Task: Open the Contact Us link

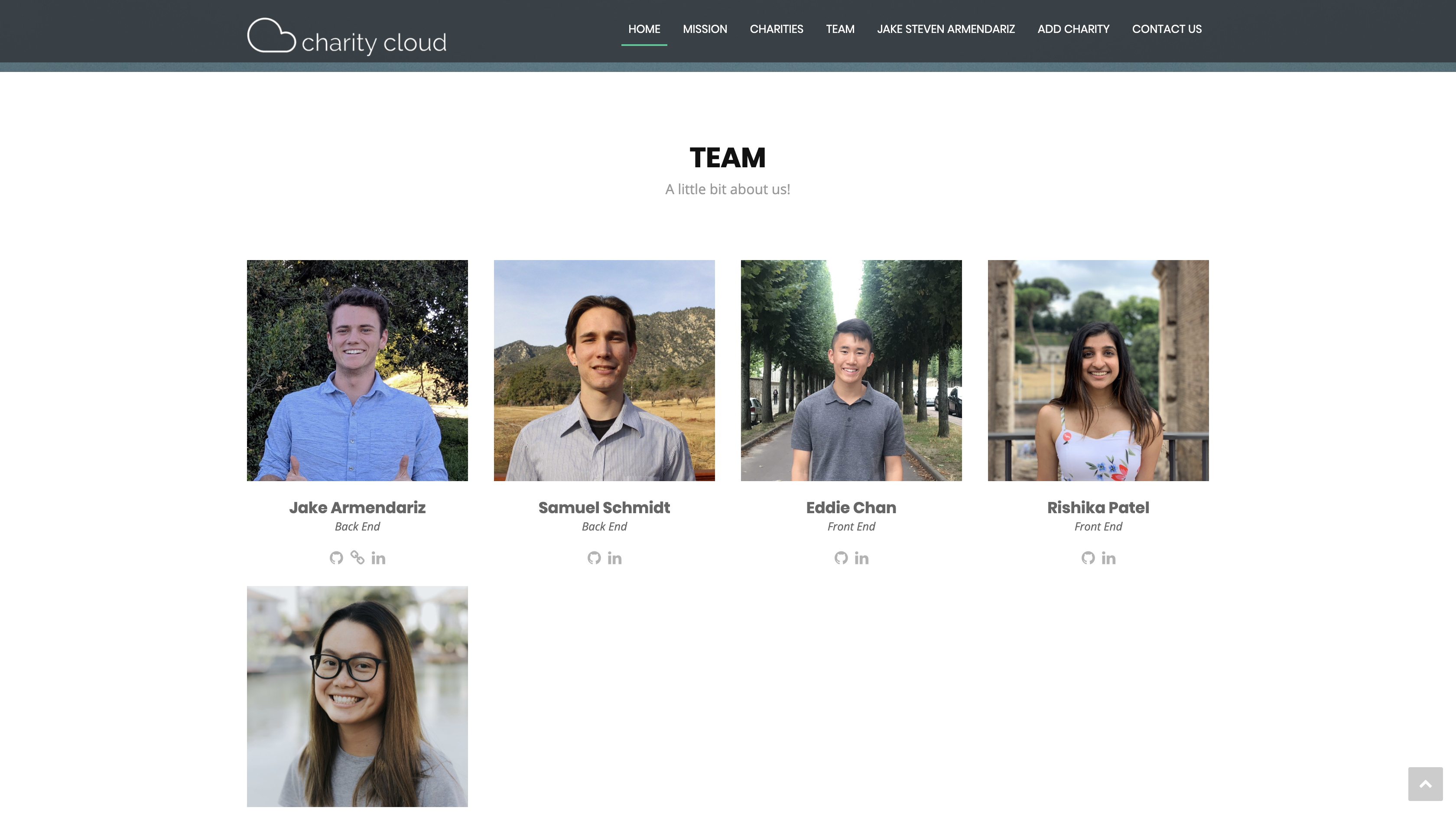Action: [x=1167, y=29]
